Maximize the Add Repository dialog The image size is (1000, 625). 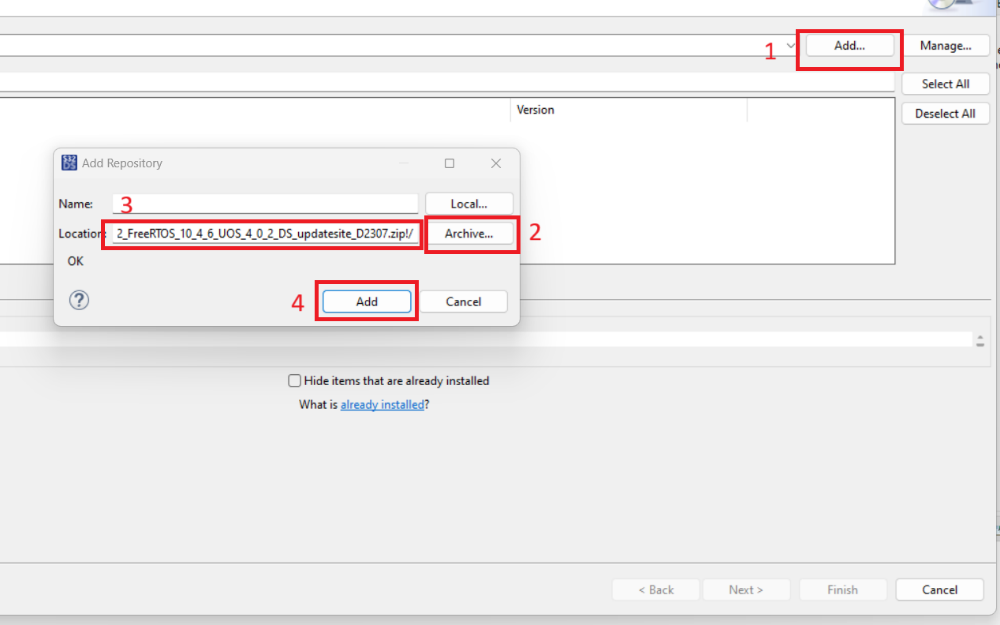pos(450,163)
